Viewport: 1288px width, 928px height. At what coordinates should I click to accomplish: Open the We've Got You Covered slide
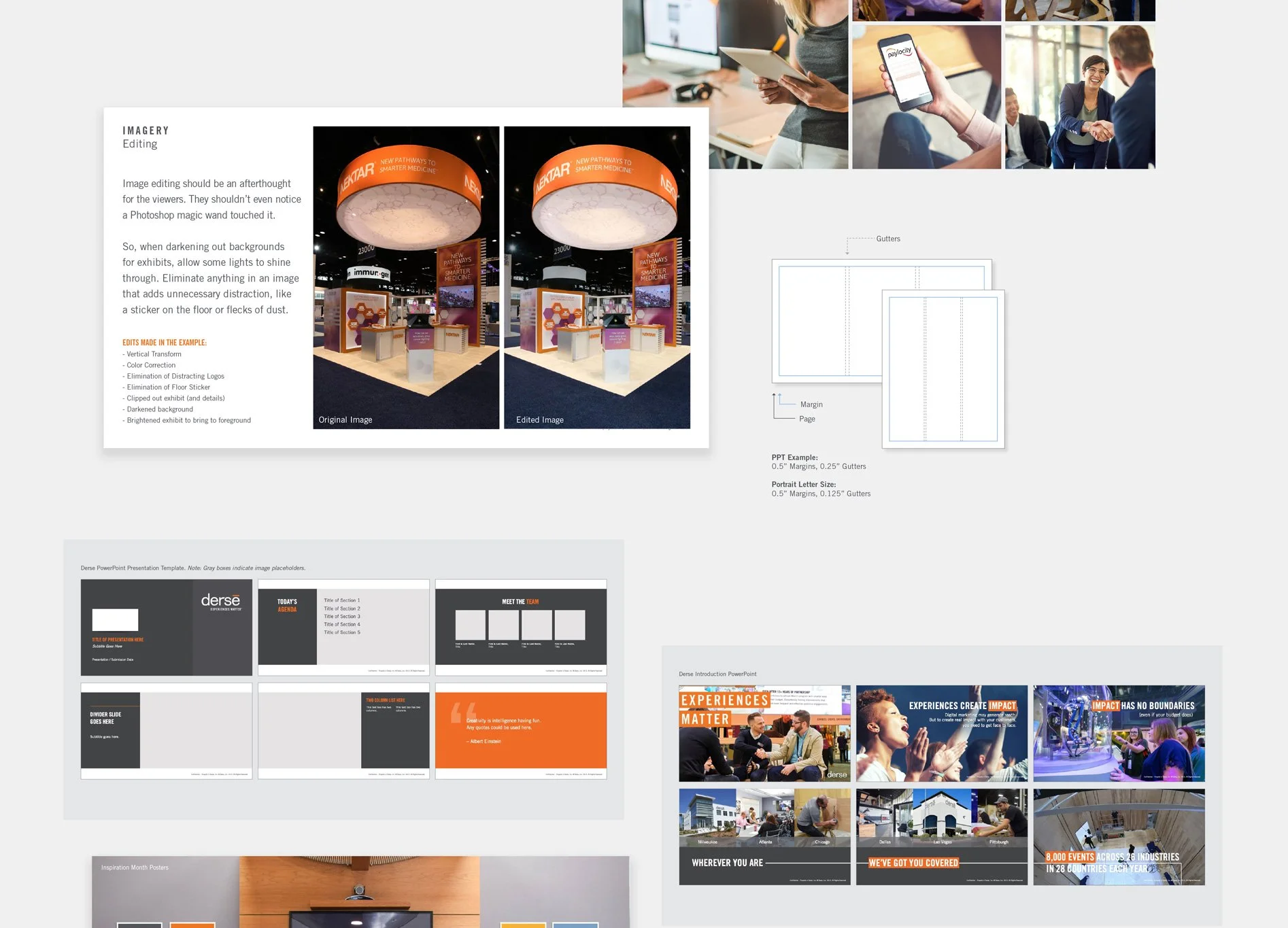942,837
